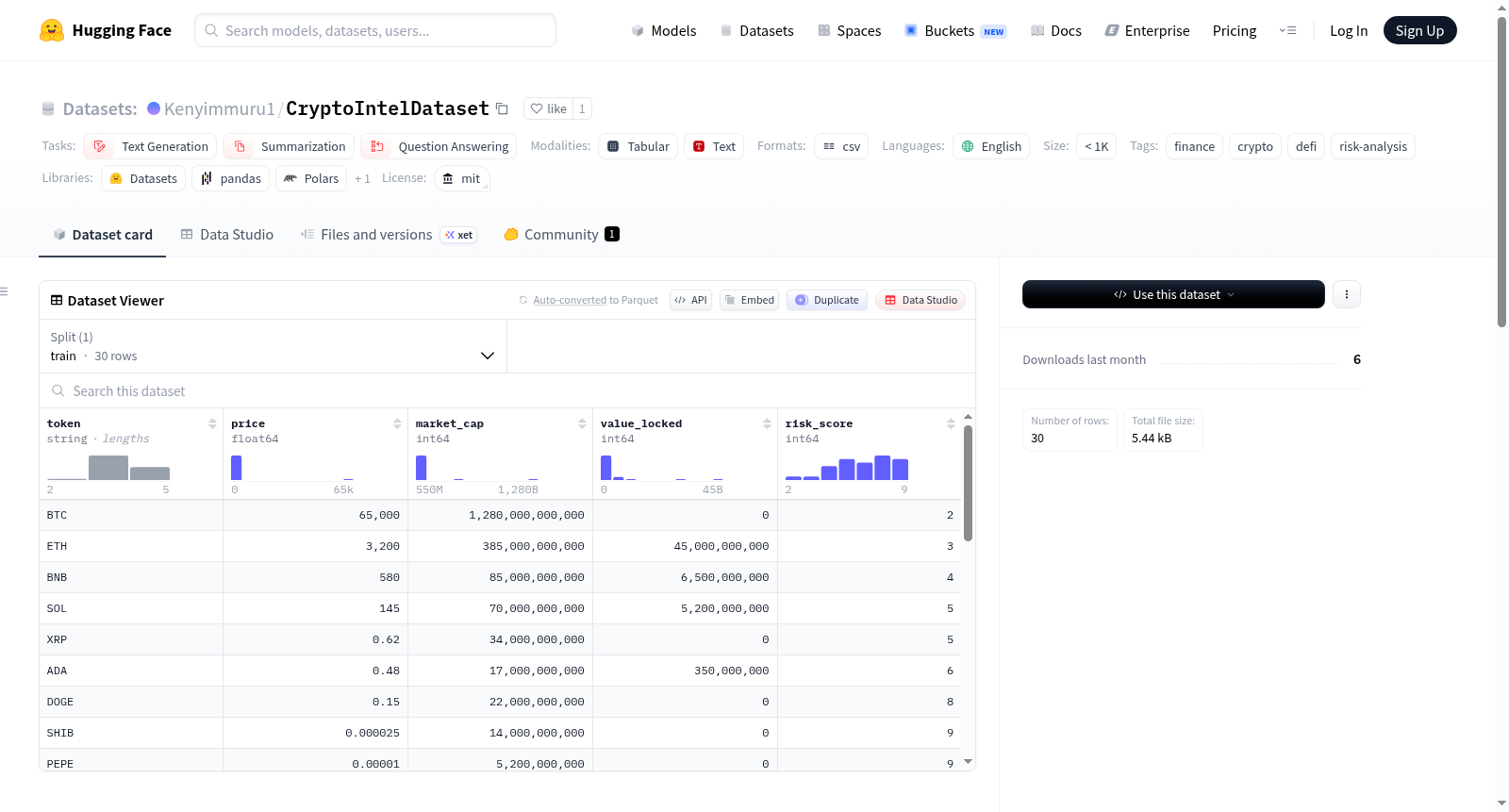Viewport: 1509px width, 812px height.
Task: Open the Embed option
Action: click(749, 300)
